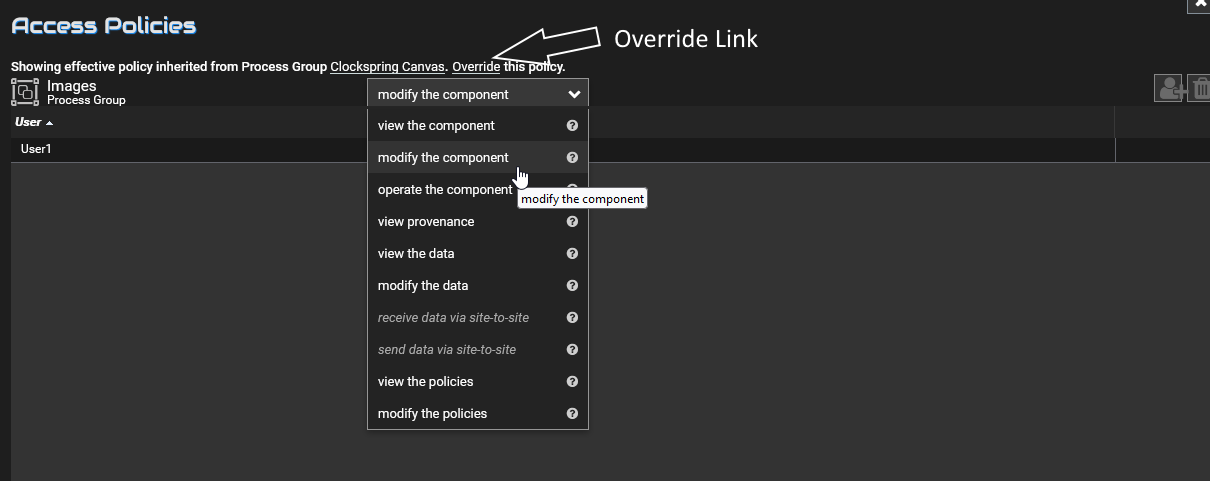Pick 'modify the data' from dropdown

(x=423, y=286)
